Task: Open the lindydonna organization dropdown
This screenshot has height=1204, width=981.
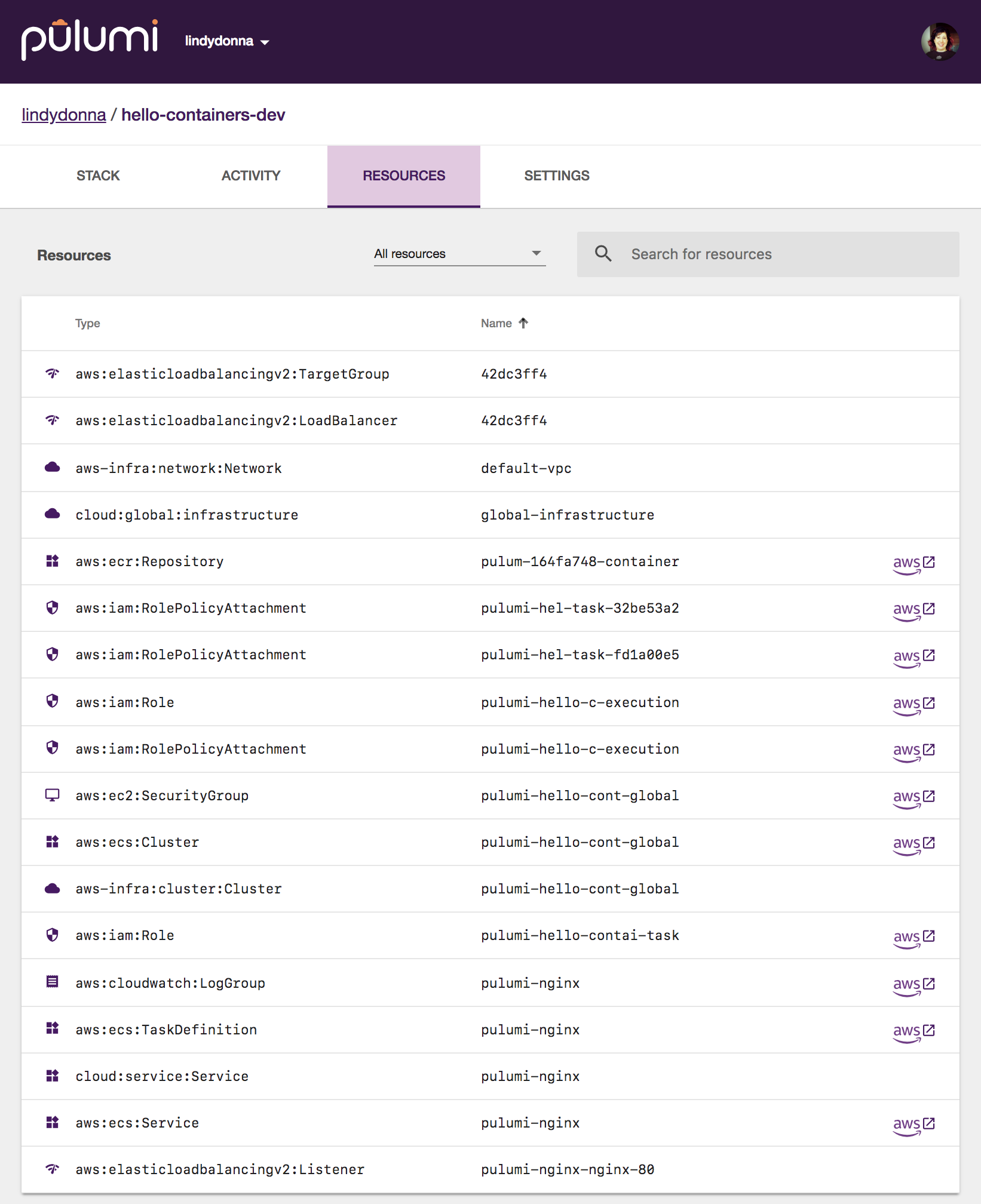Action: [227, 41]
